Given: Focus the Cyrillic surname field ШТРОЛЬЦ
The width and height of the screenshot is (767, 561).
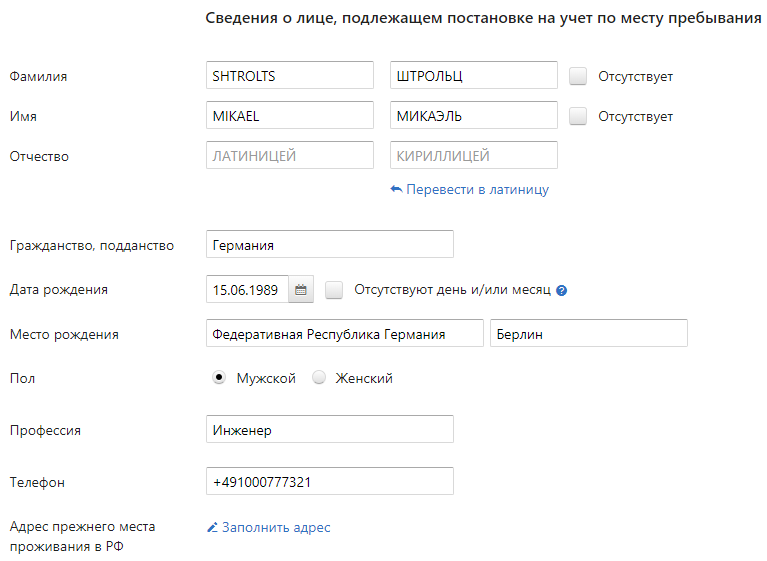Looking at the screenshot, I should click(474, 75).
